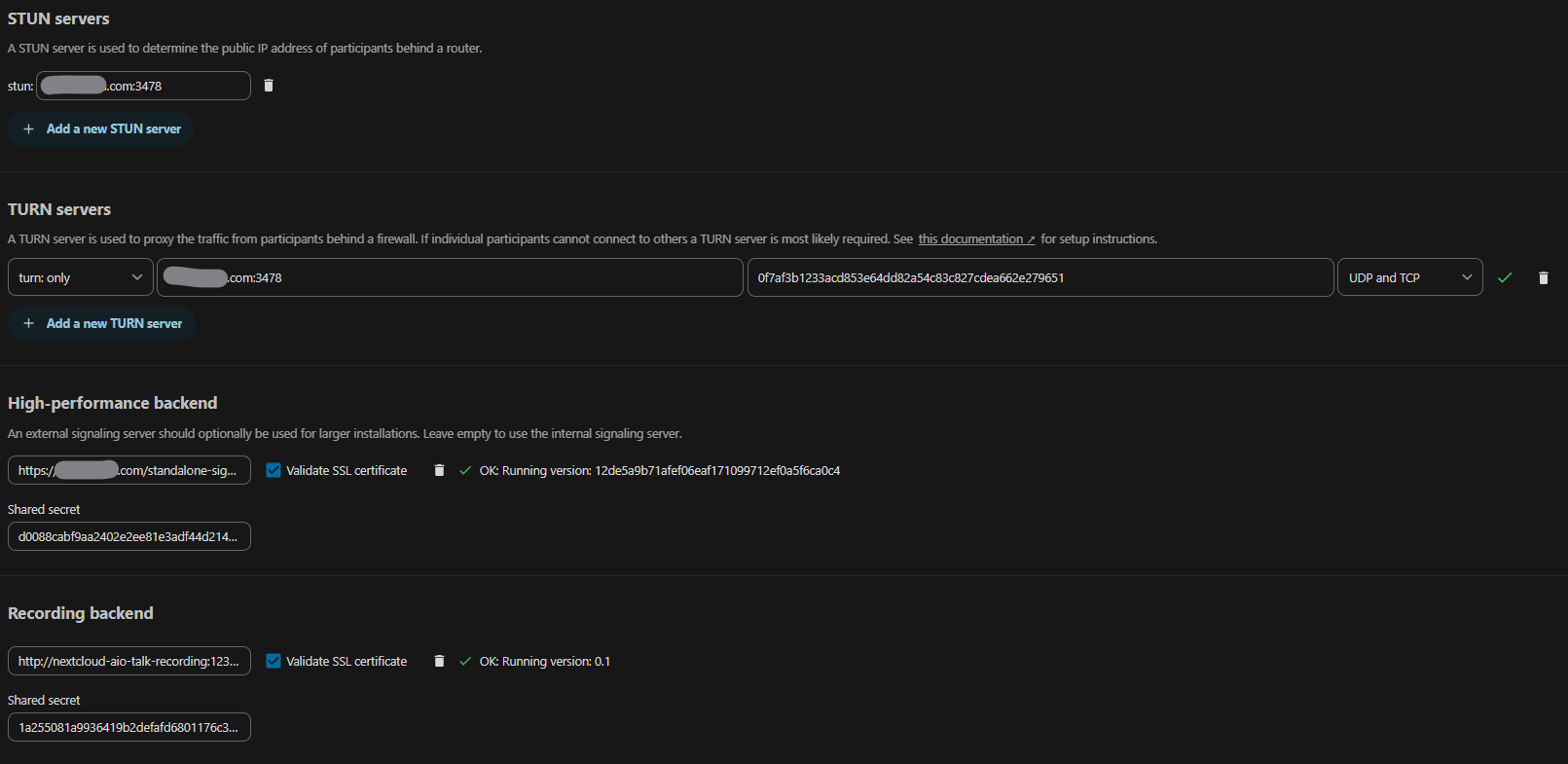
Task: Click 'Add a new STUN server' button
Action: [113, 129]
